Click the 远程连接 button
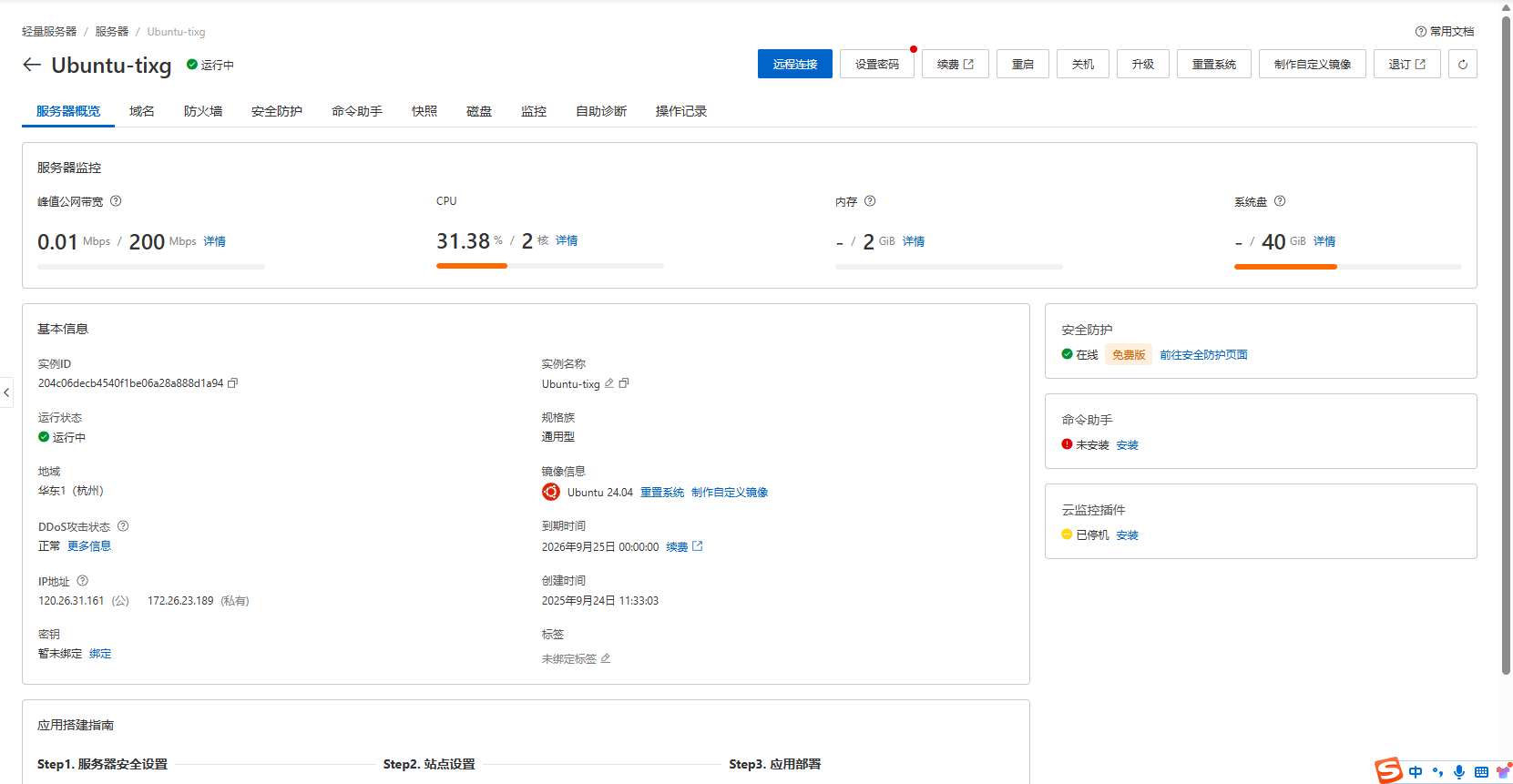1513x784 pixels. click(x=794, y=65)
